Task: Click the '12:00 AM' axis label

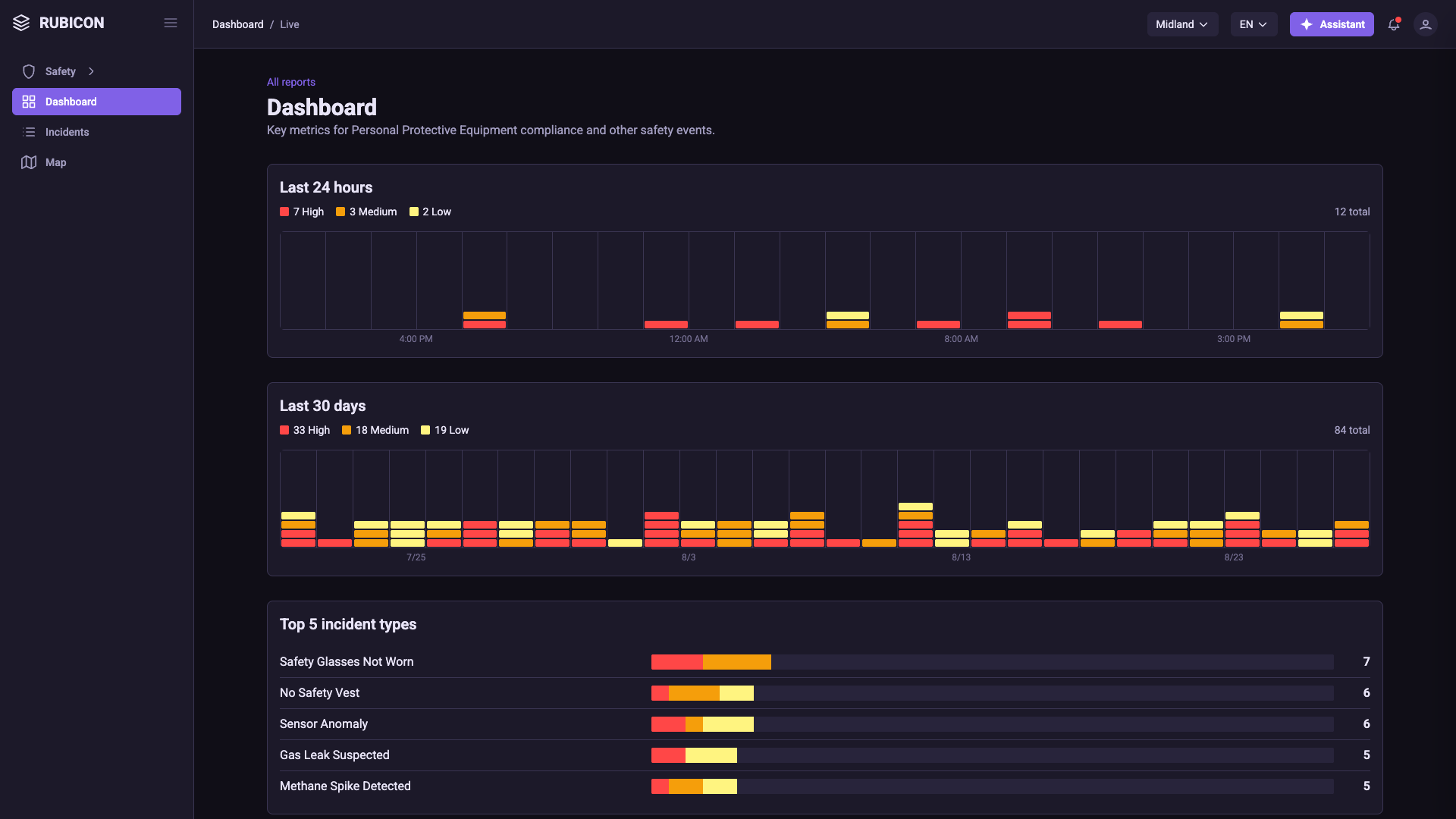Action: (x=689, y=339)
